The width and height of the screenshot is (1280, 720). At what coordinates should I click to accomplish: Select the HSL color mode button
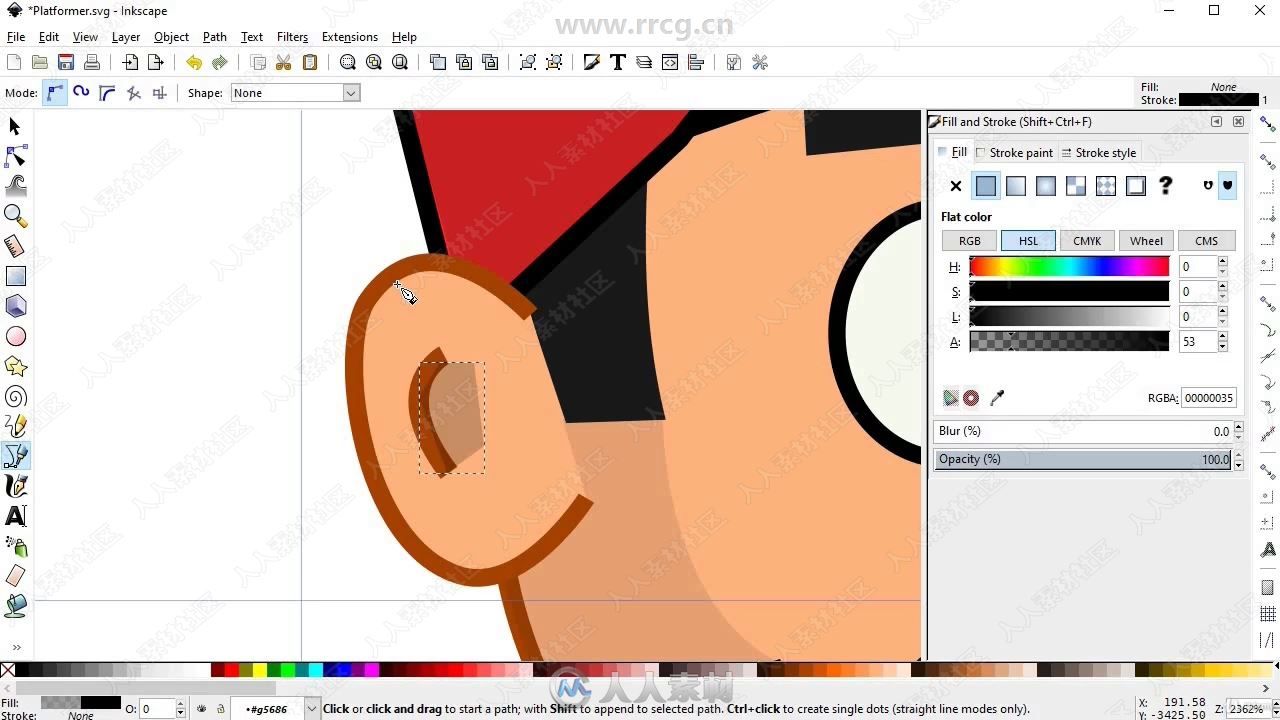[x=1028, y=241]
